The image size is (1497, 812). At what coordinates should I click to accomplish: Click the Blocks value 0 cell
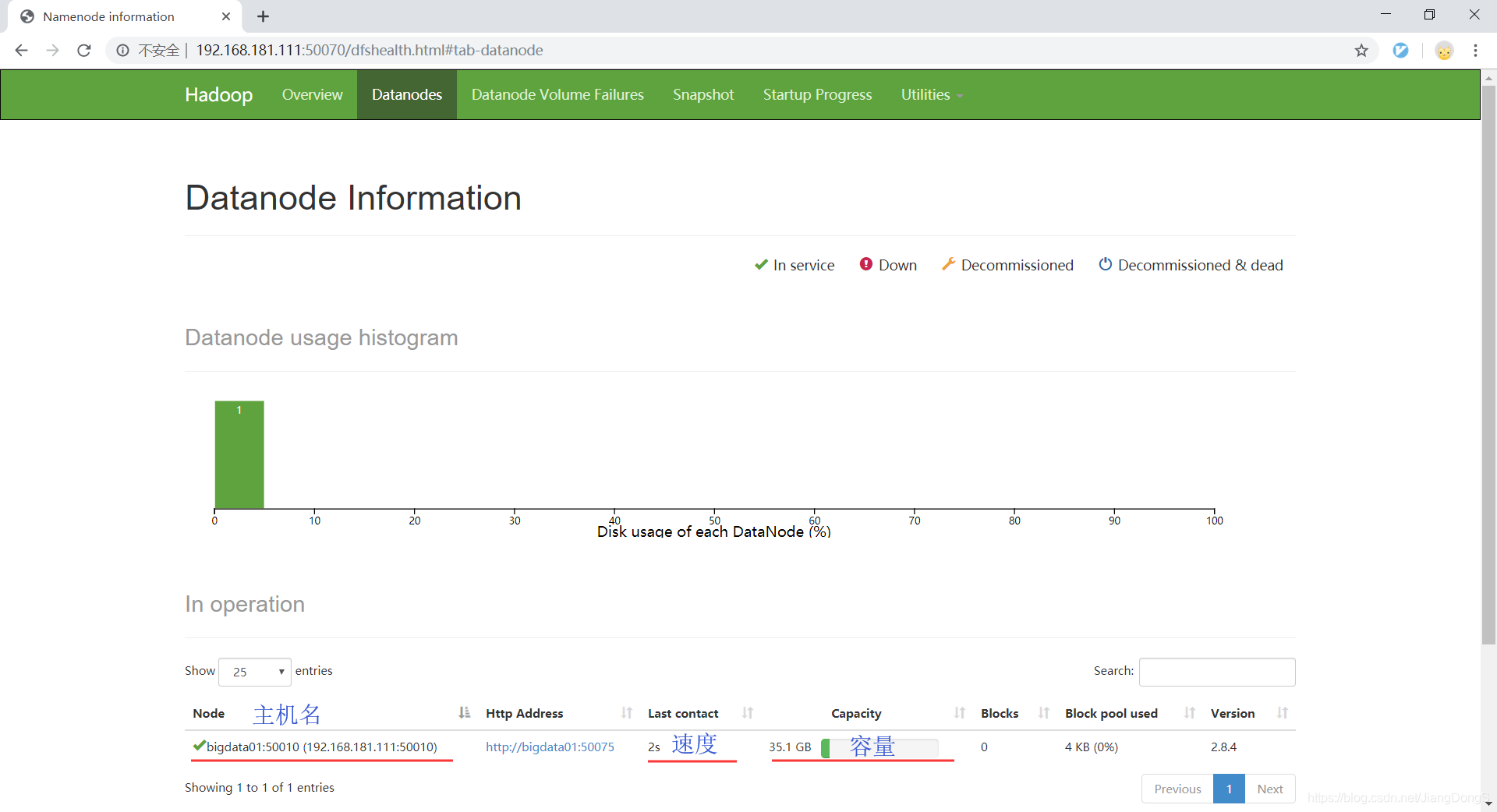click(x=984, y=747)
